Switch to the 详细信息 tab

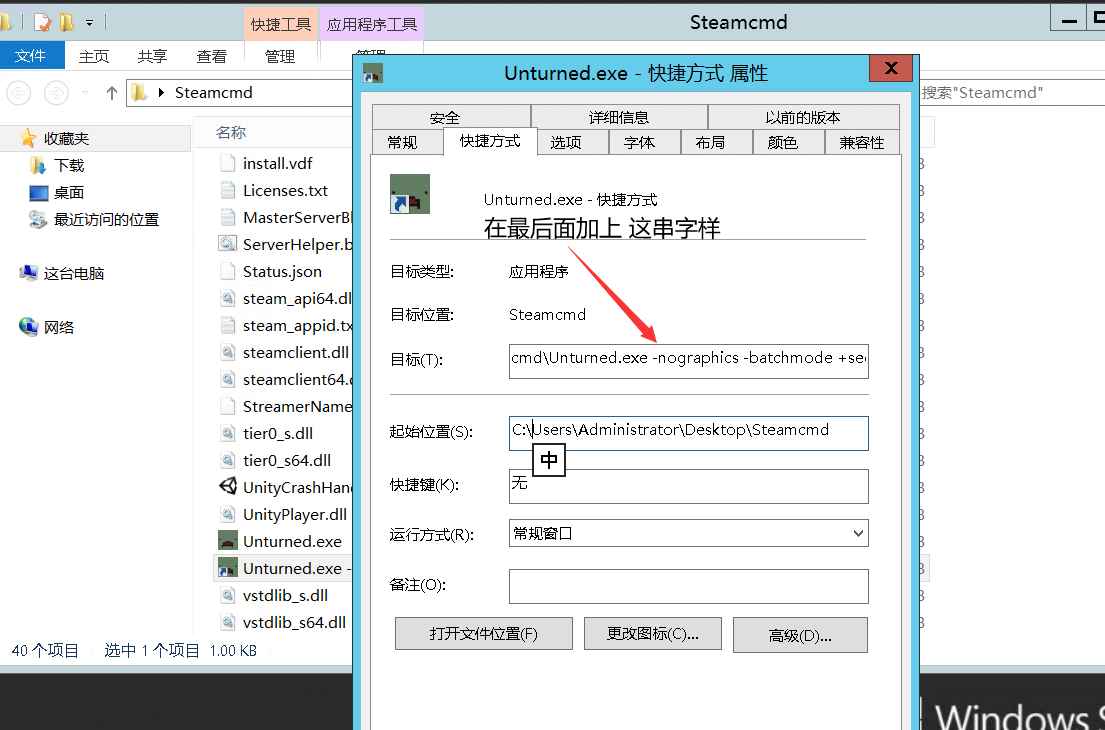(619, 117)
